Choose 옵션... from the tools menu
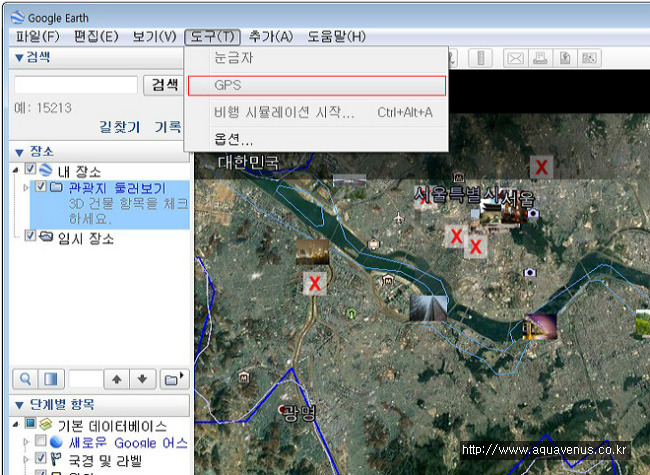The width and height of the screenshot is (650, 475). click(317, 139)
